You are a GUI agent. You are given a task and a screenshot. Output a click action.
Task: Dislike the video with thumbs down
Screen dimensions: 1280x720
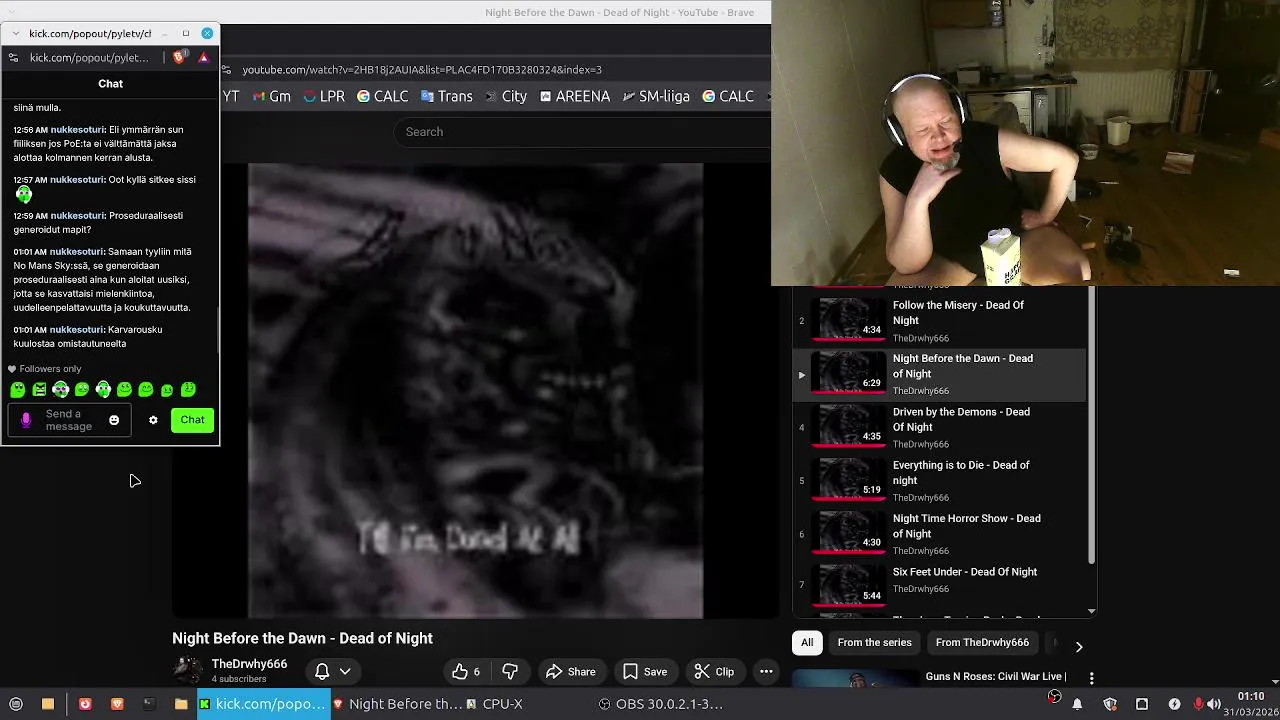click(x=510, y=672)
